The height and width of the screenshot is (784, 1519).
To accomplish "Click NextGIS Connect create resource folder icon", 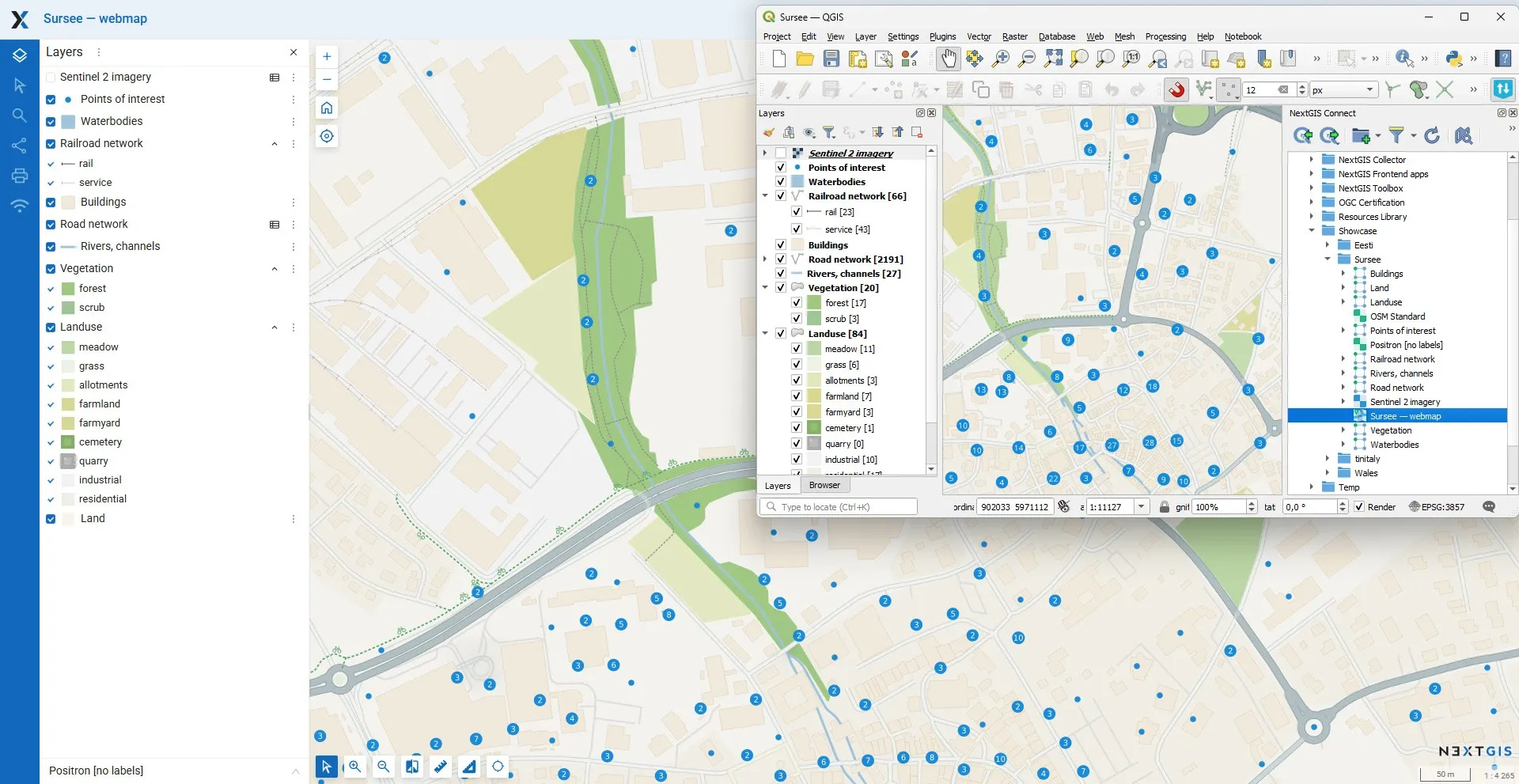I will 1362,136.
